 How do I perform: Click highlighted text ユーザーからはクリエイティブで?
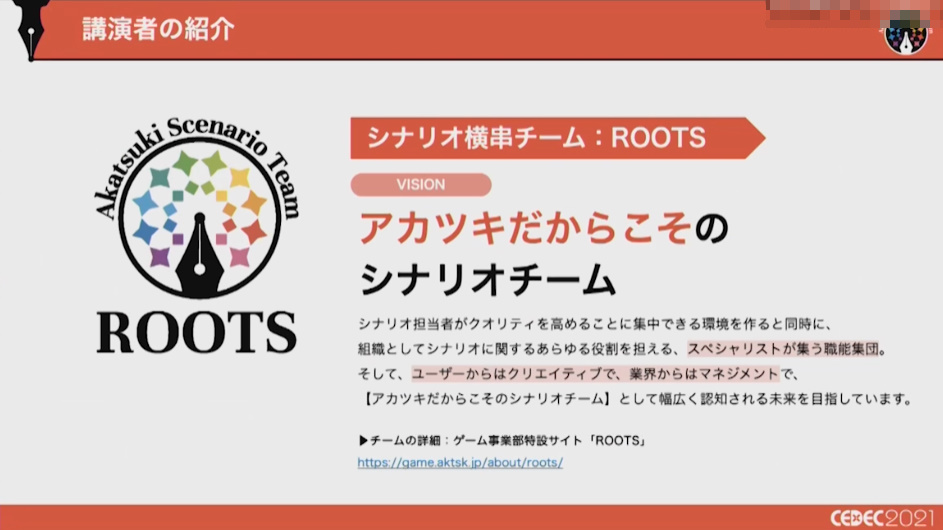pyautogui.click(x=515, y=374)
